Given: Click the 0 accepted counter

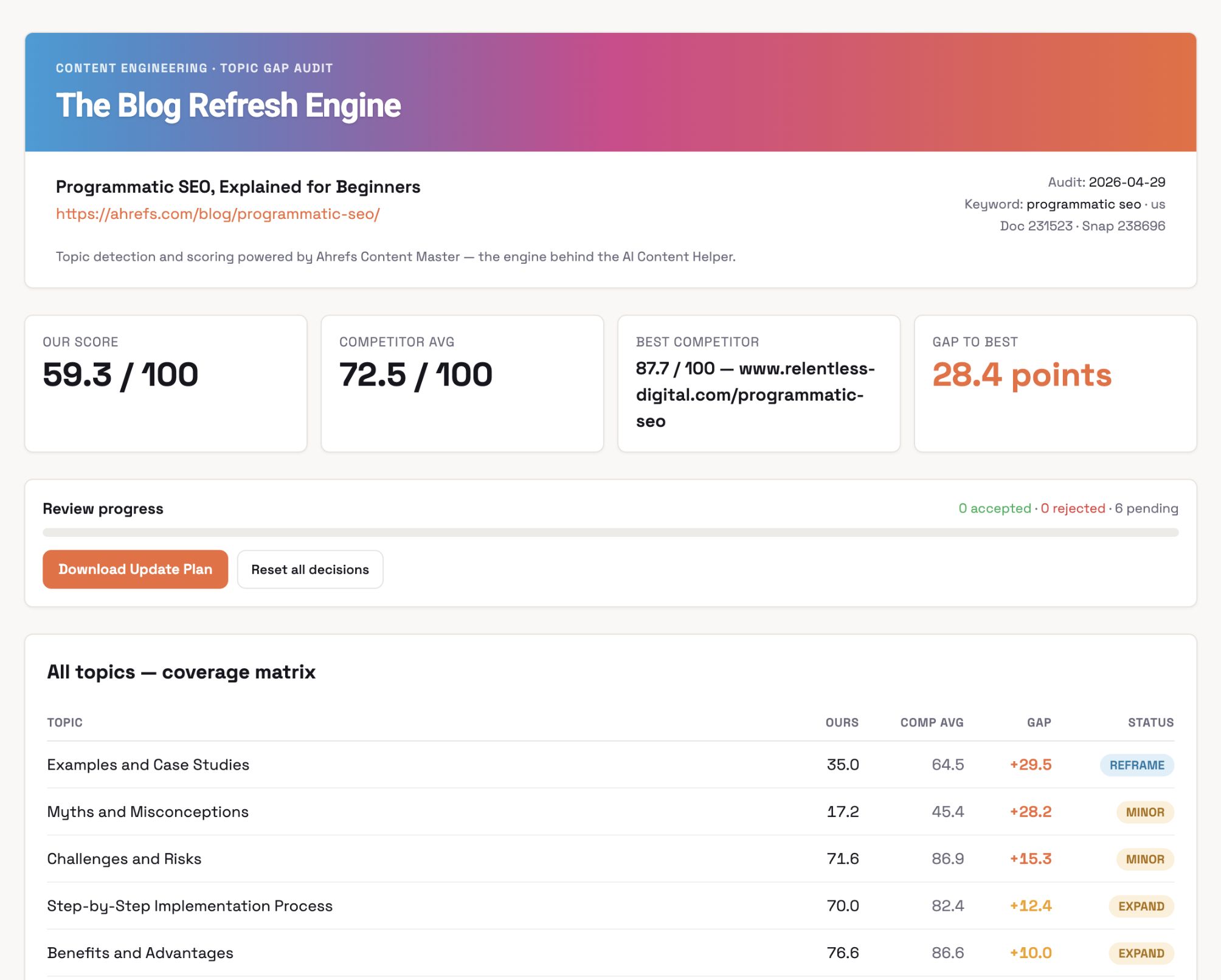Looking at the screenshot, I should (995, 508).
